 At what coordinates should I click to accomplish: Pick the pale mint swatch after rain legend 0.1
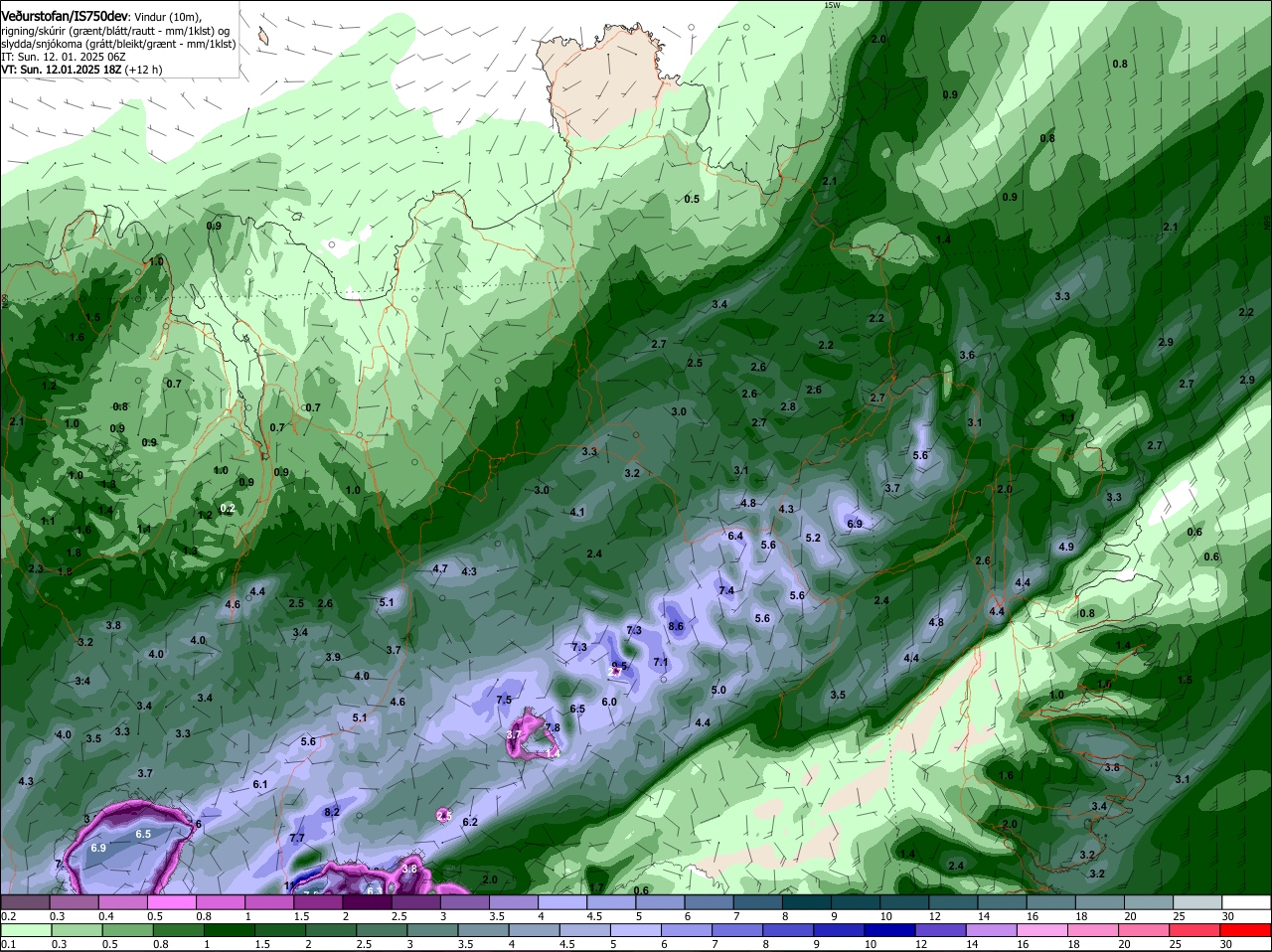pyautogui.click(x=25, y=930)
